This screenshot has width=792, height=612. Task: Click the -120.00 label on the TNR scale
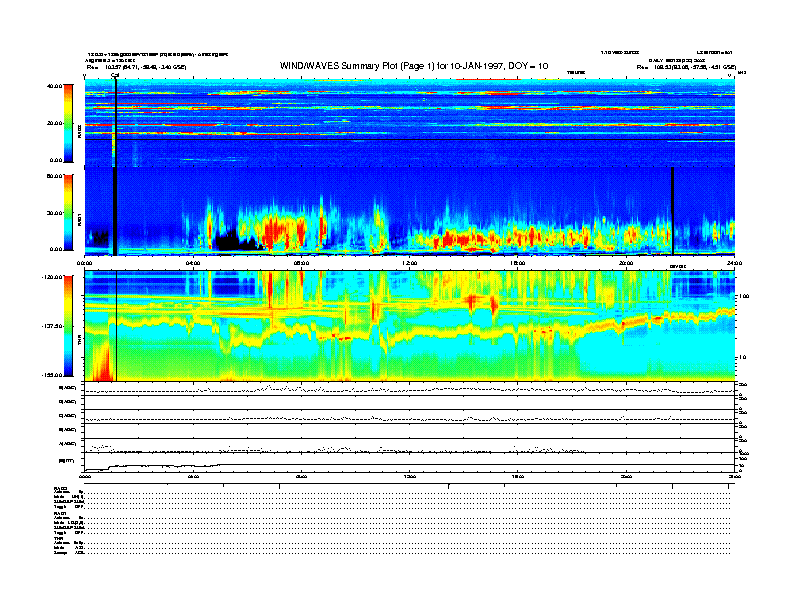tap(52, 277)
